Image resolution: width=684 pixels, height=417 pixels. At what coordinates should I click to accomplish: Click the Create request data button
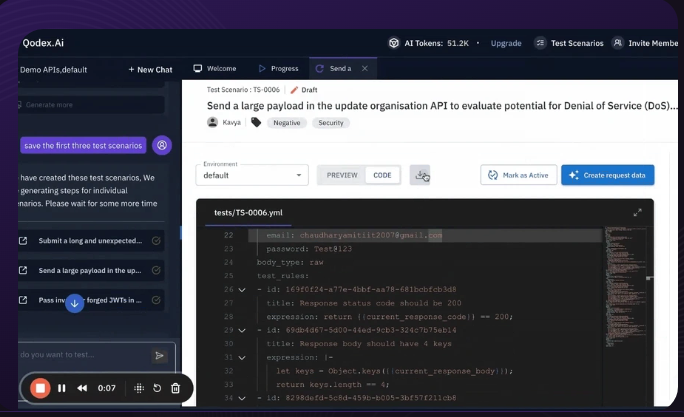pos(607,175)
